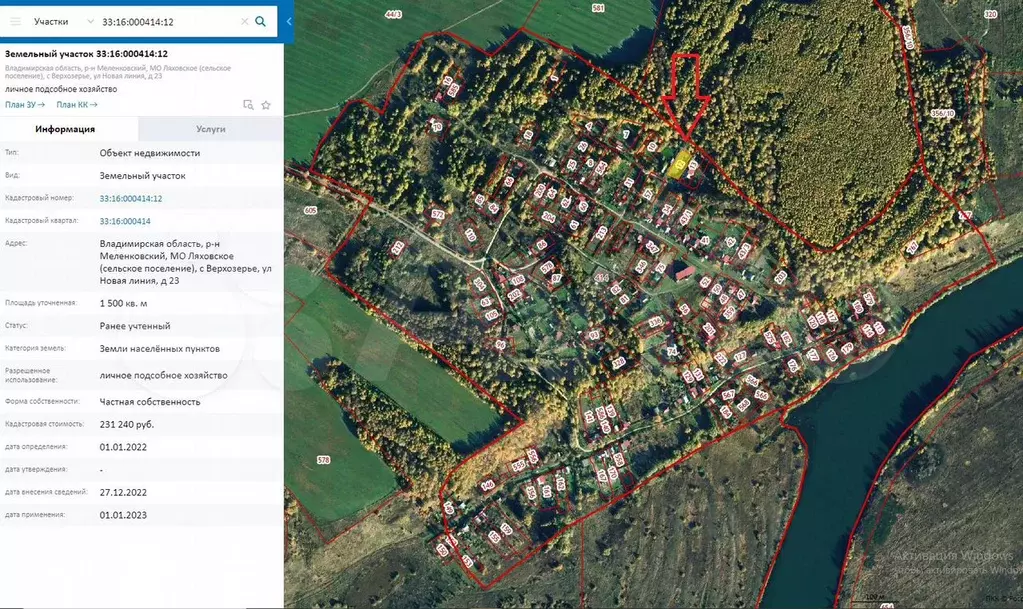1023x609 pixels.
Task: Open the План ЗУ link
Action: (25, 104)
